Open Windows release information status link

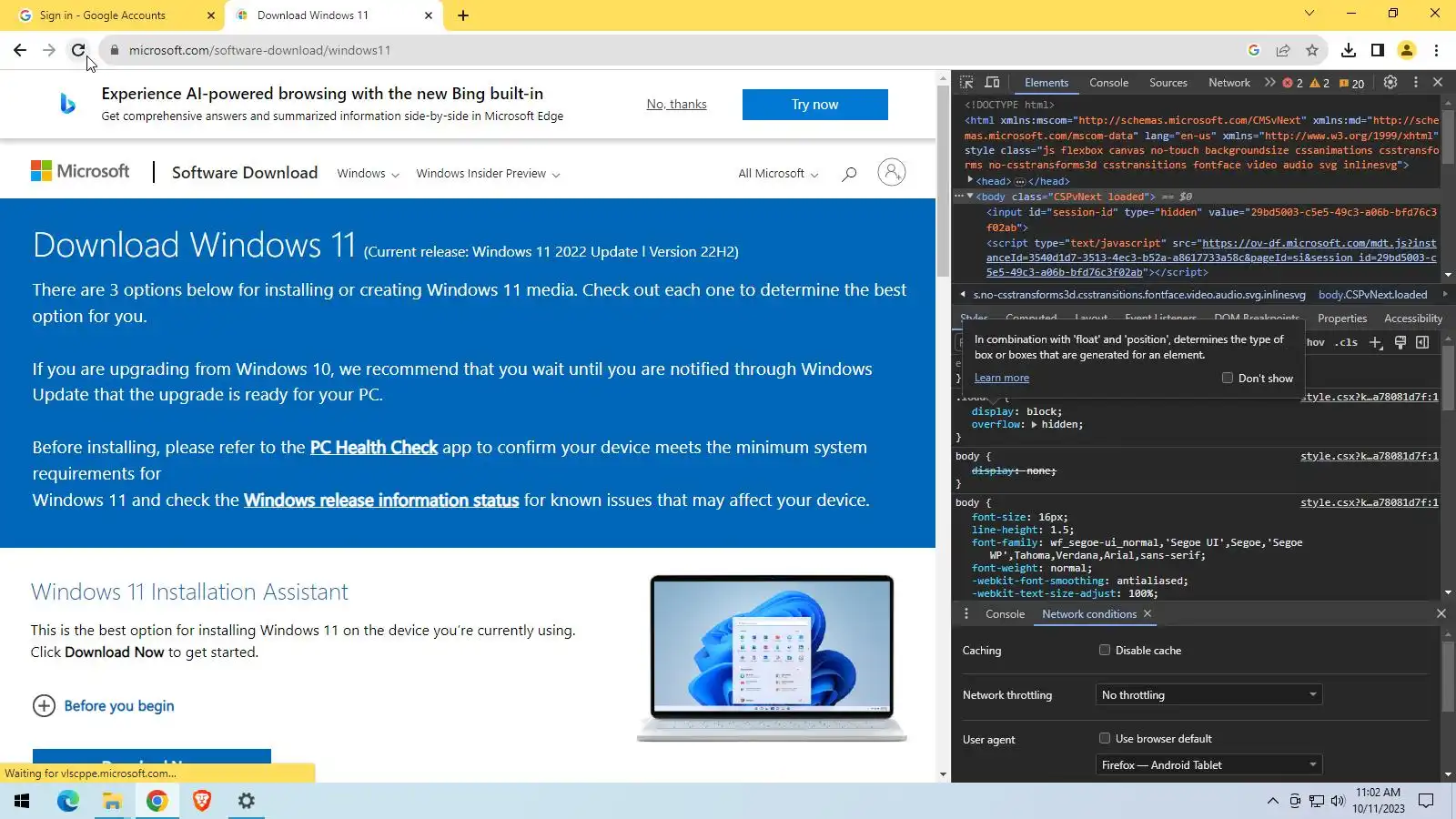tap(381, 500)
